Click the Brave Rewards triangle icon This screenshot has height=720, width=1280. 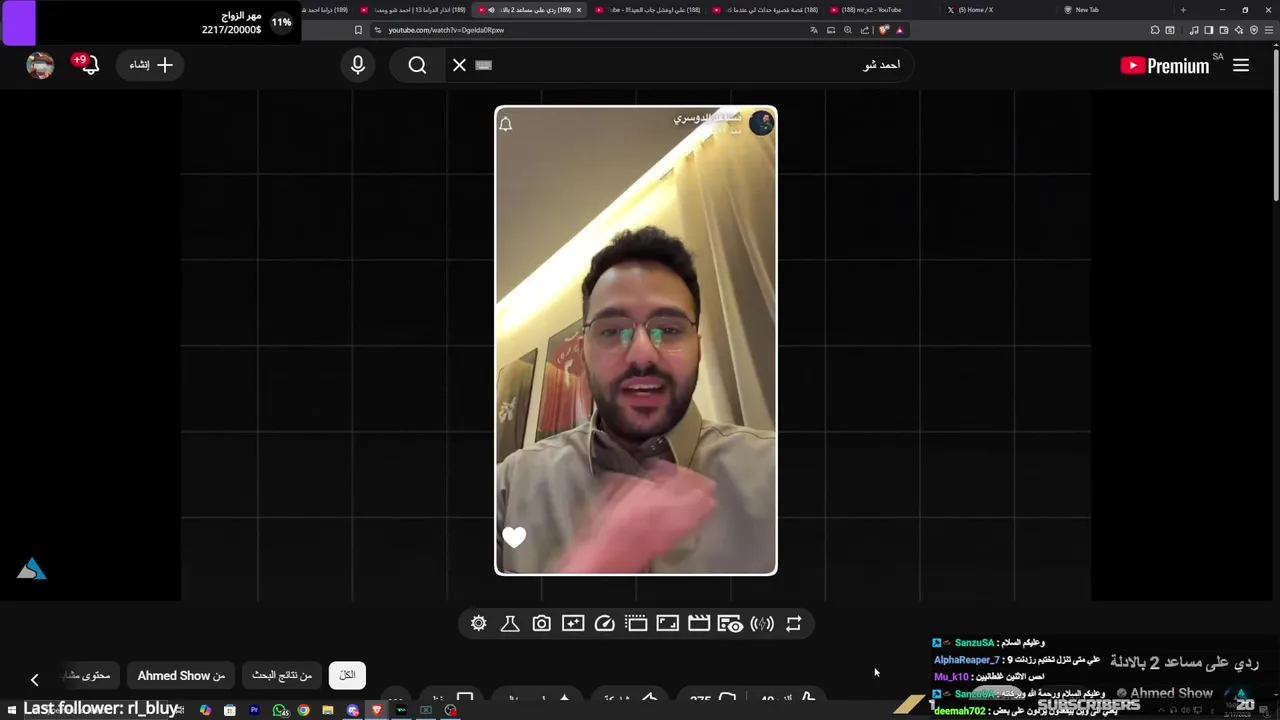[x=900, y=30]
